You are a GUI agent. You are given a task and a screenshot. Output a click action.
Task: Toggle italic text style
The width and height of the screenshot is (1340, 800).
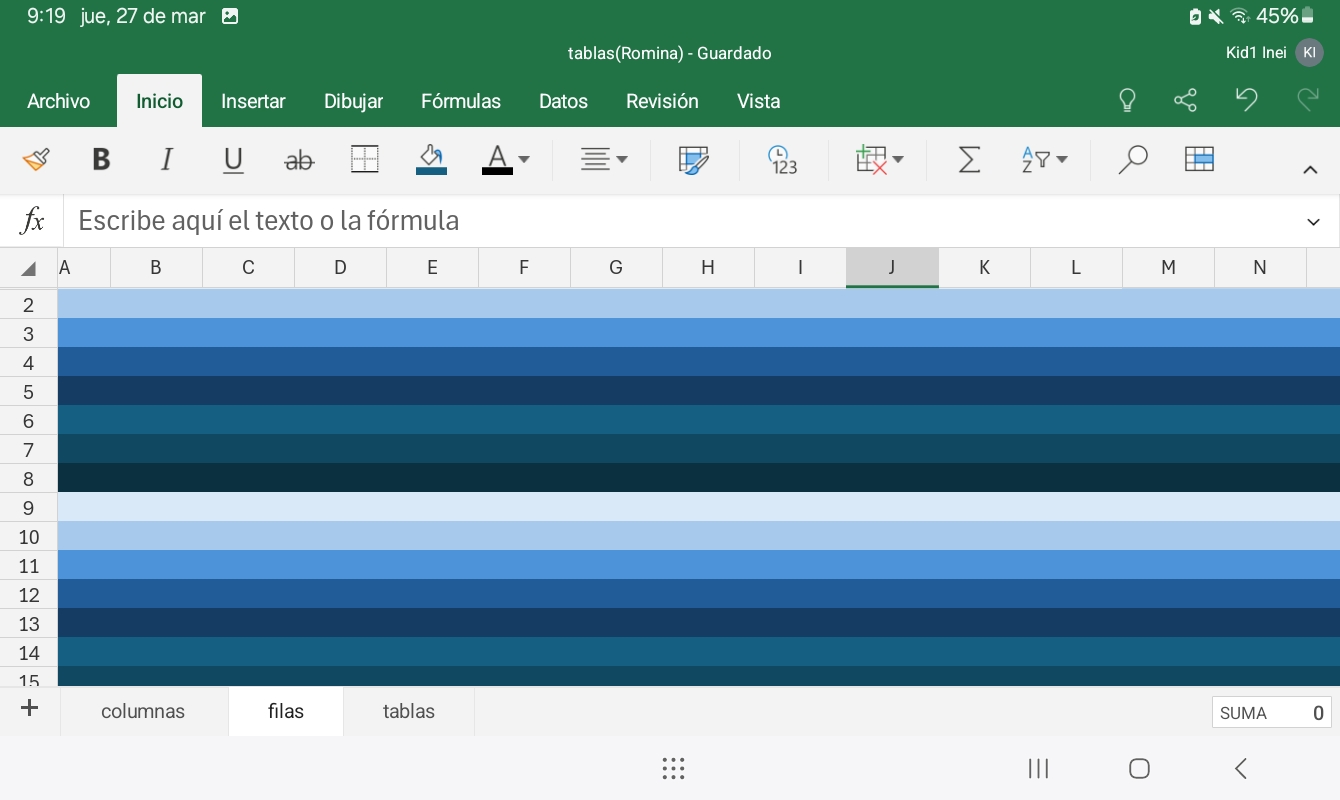coord(167,160)
